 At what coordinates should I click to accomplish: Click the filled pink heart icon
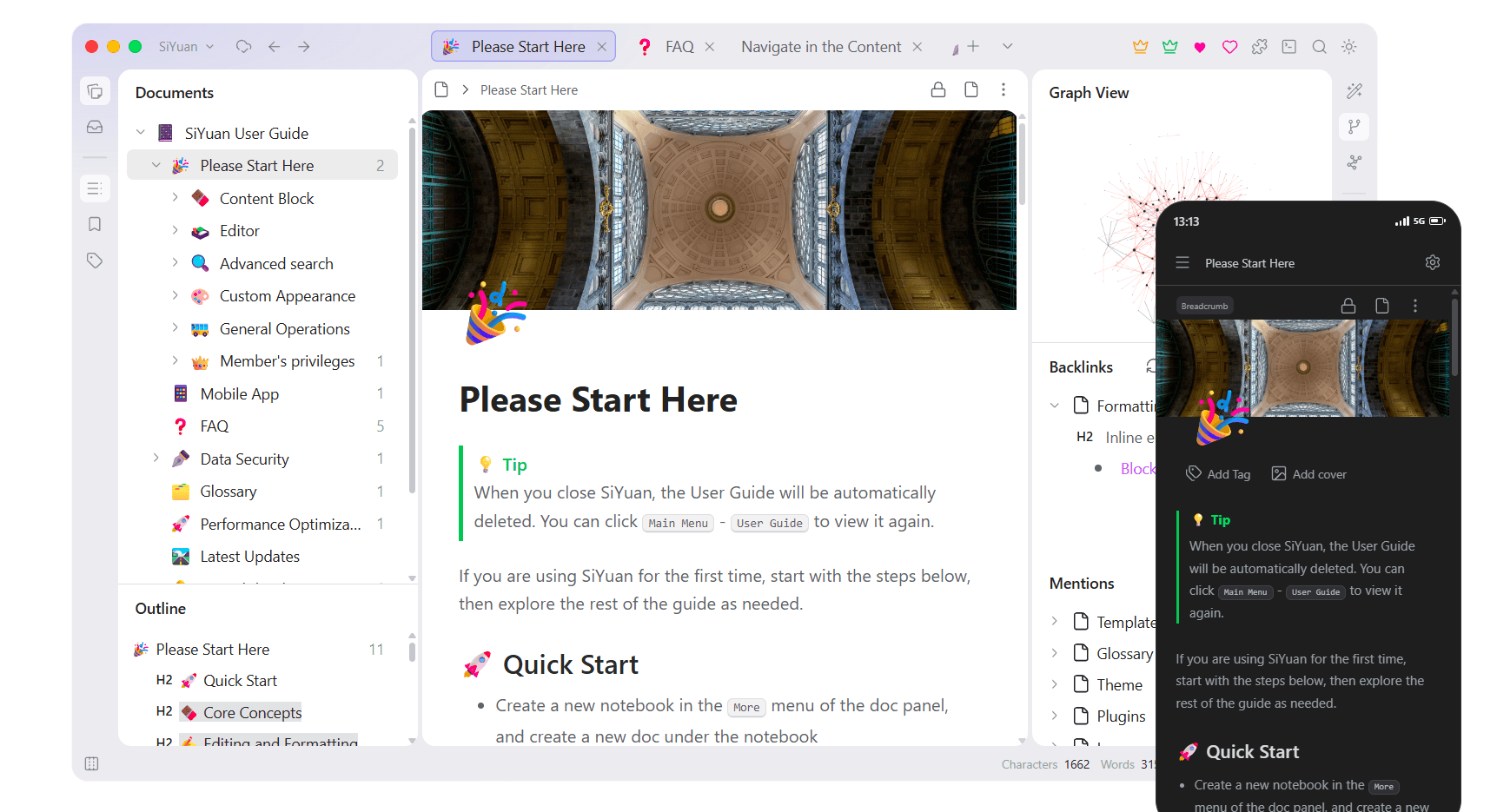[1200, 48]
